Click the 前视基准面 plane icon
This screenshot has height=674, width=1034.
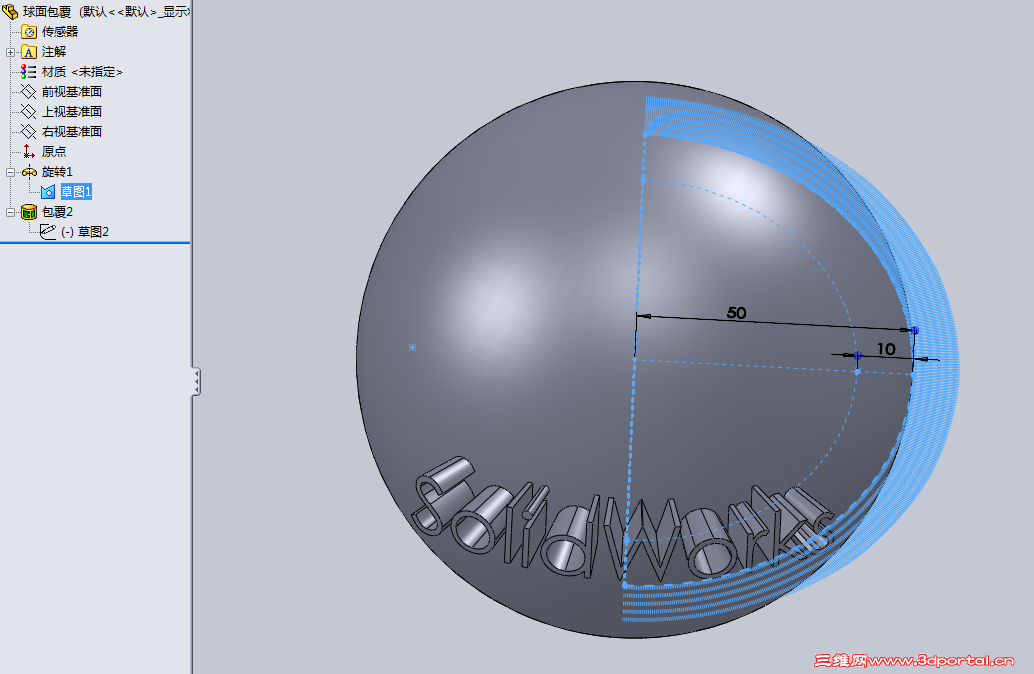pos(28,92)
